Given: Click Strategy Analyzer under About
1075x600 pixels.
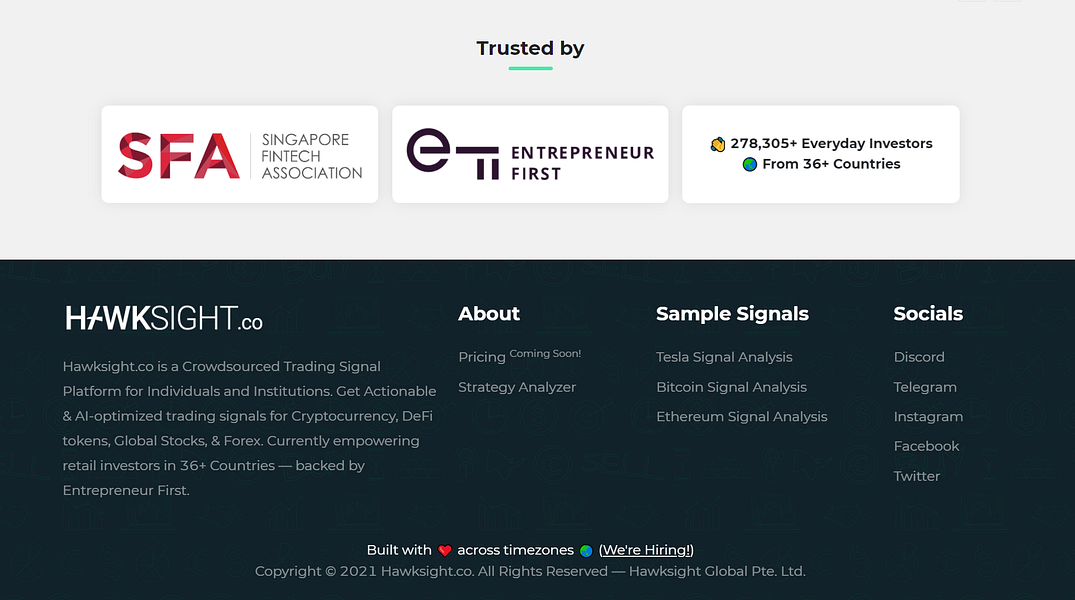Looking at the screenshot, I should coord(517,387).
